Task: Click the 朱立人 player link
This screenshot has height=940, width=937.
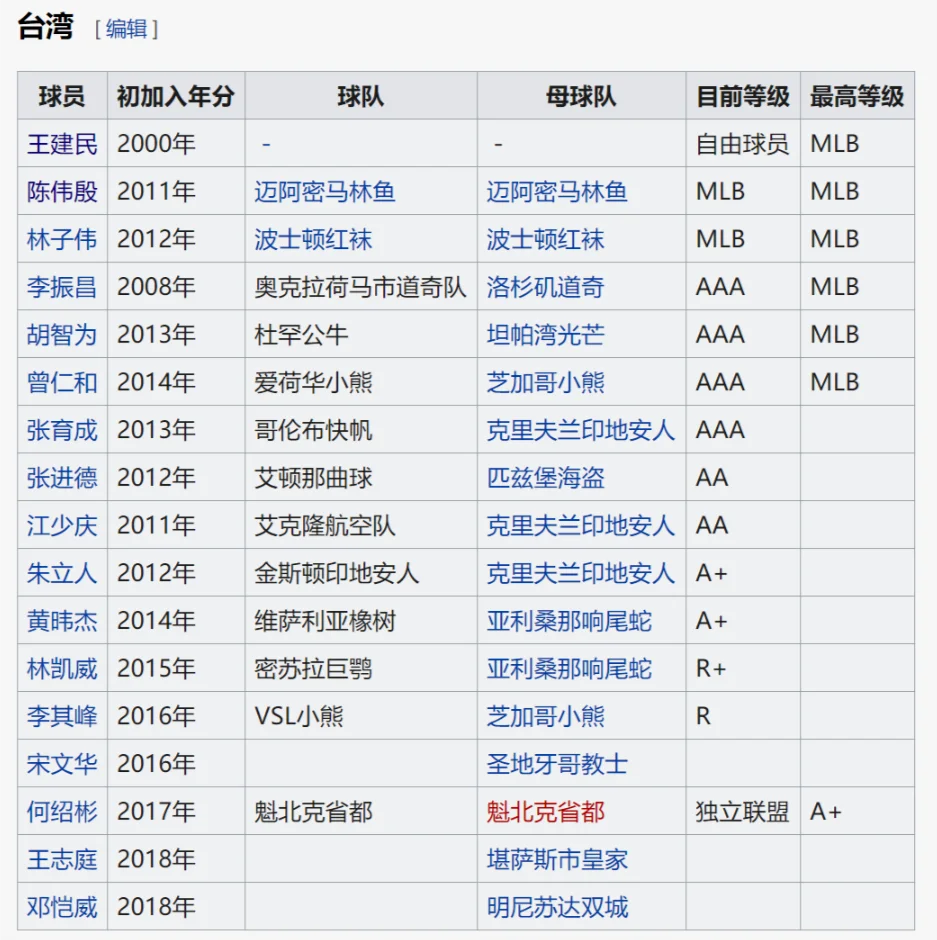Action: tap(62, 573)
